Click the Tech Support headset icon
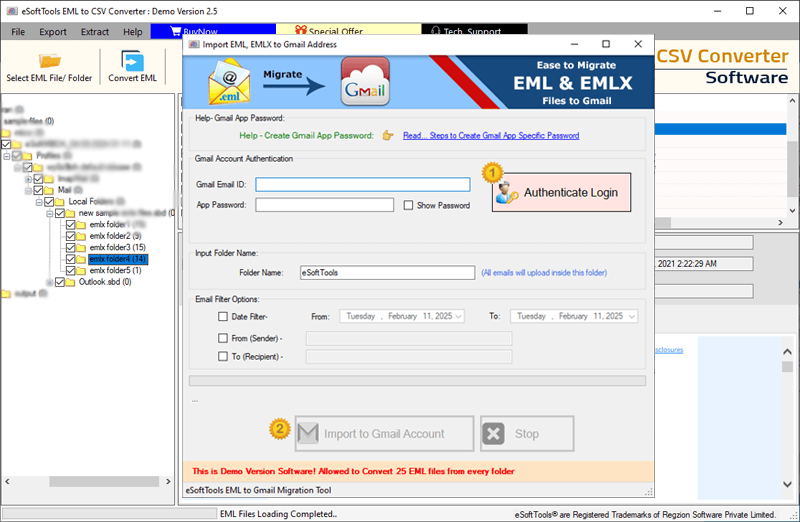This screenshot has width=800, height=522. [x=435, y=31]
